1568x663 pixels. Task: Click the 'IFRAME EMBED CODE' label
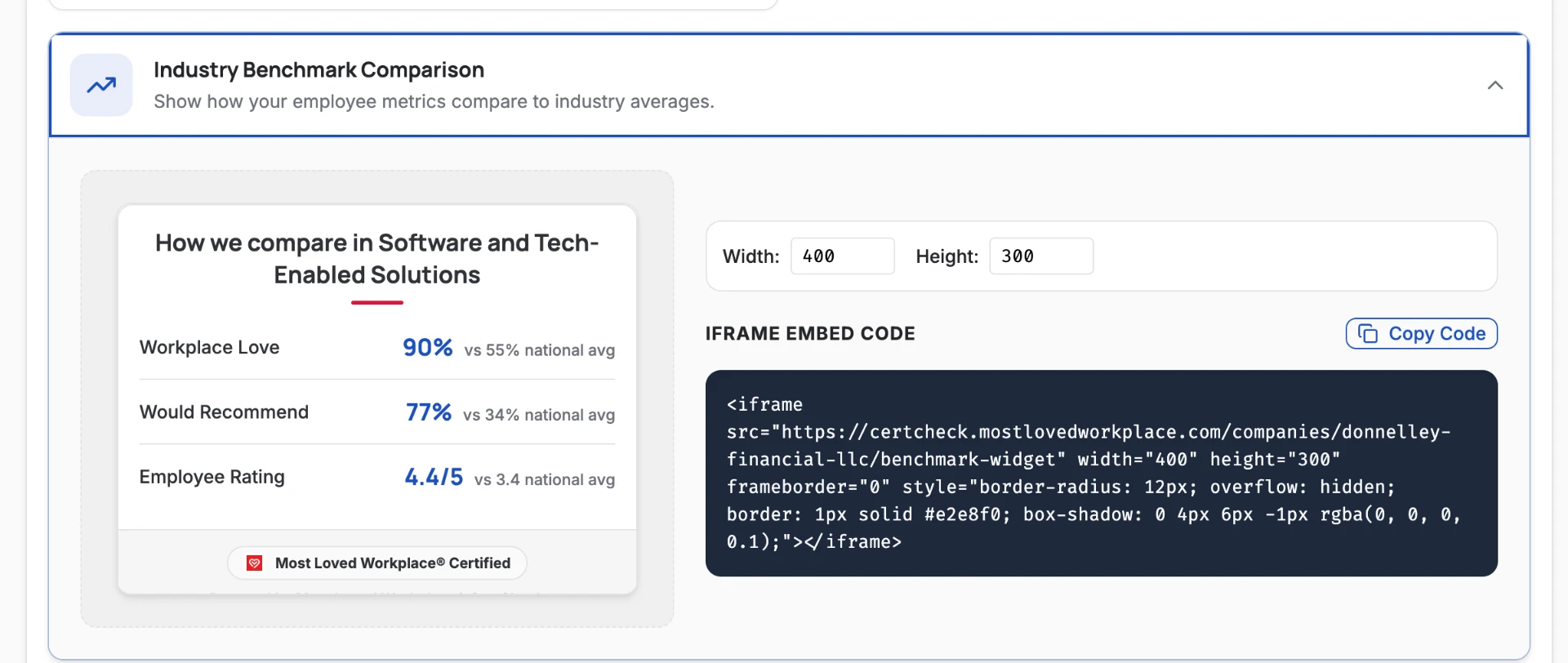pos(810,333)
